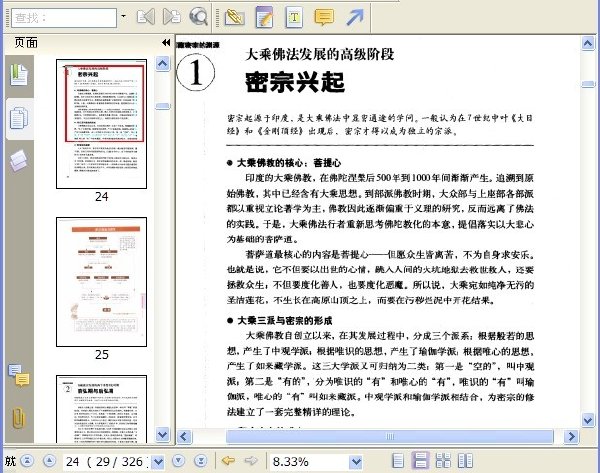Select the yellow sticky comment tool
The width and height of the screenshot is (600, 473).
click(324, 17)
